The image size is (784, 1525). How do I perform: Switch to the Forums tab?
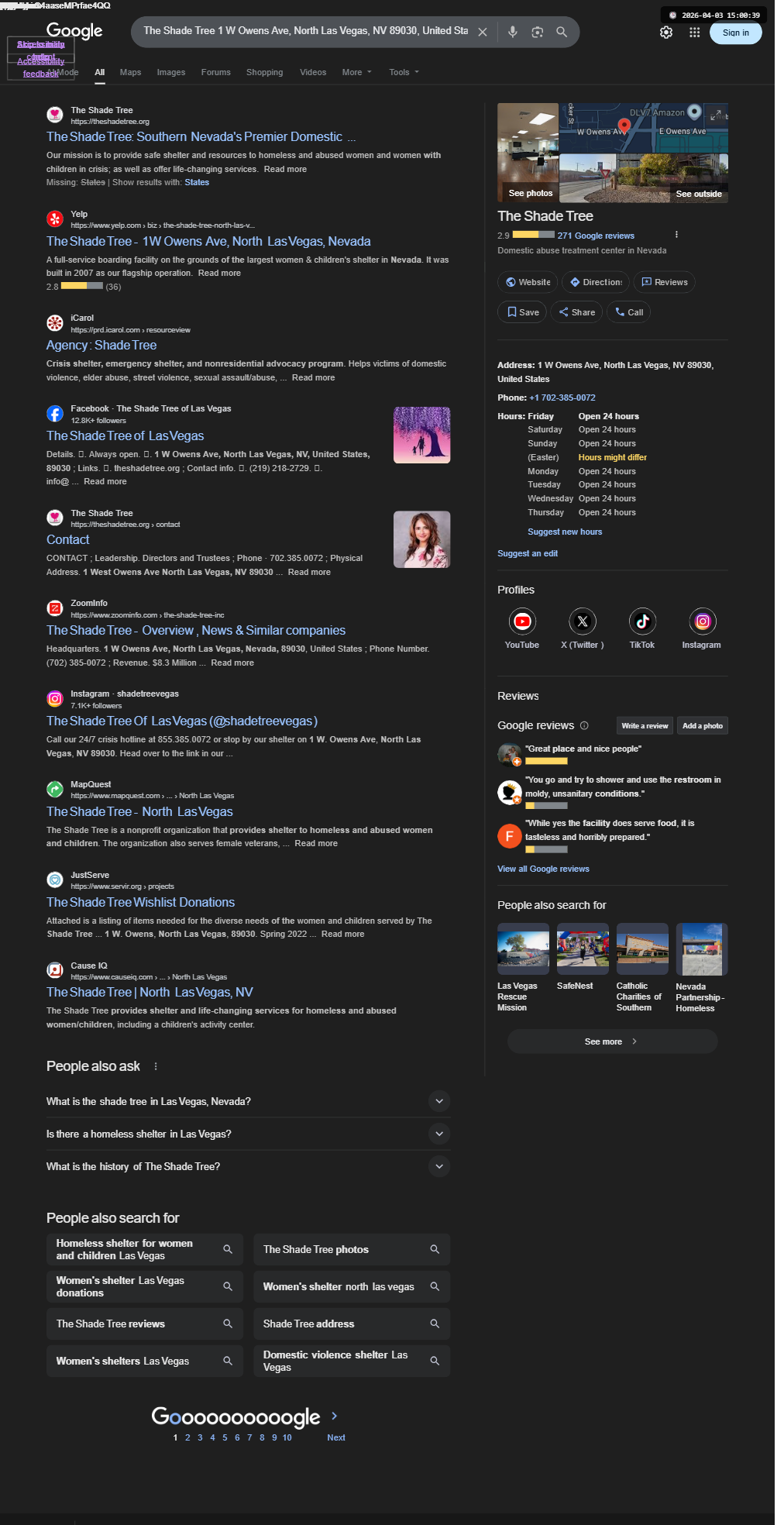pyautogui.click(x=216, y=72)
